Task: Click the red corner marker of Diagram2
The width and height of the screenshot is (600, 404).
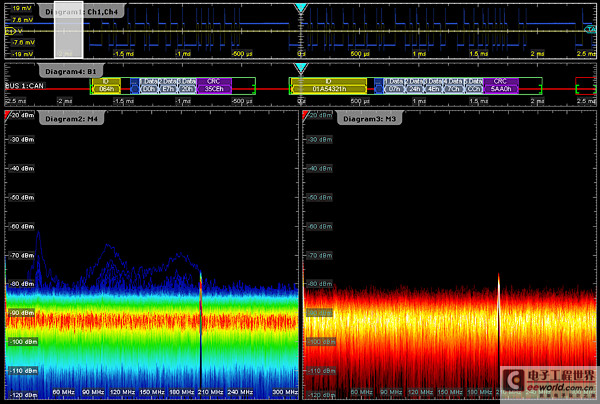Action: [x=8, y=115]
